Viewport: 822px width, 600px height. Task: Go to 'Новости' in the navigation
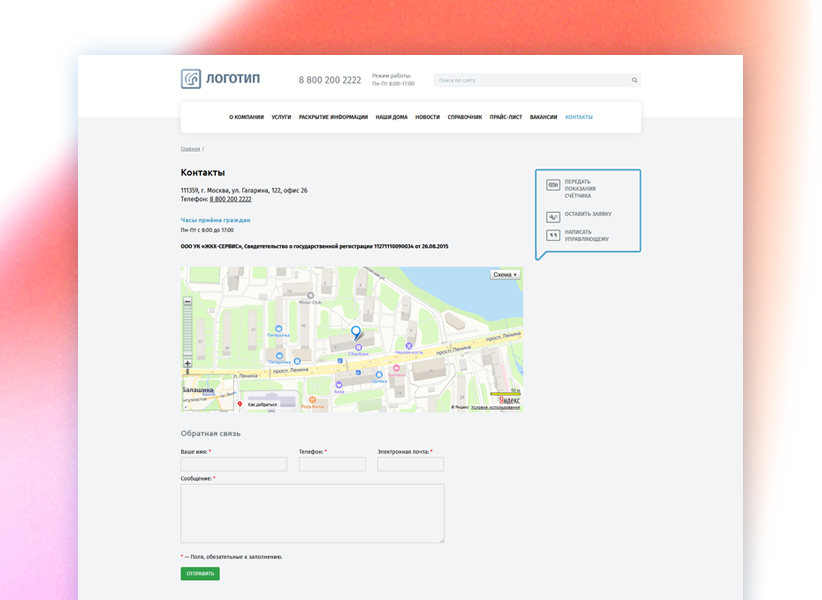pyautogui.click(x=427, y=117)
